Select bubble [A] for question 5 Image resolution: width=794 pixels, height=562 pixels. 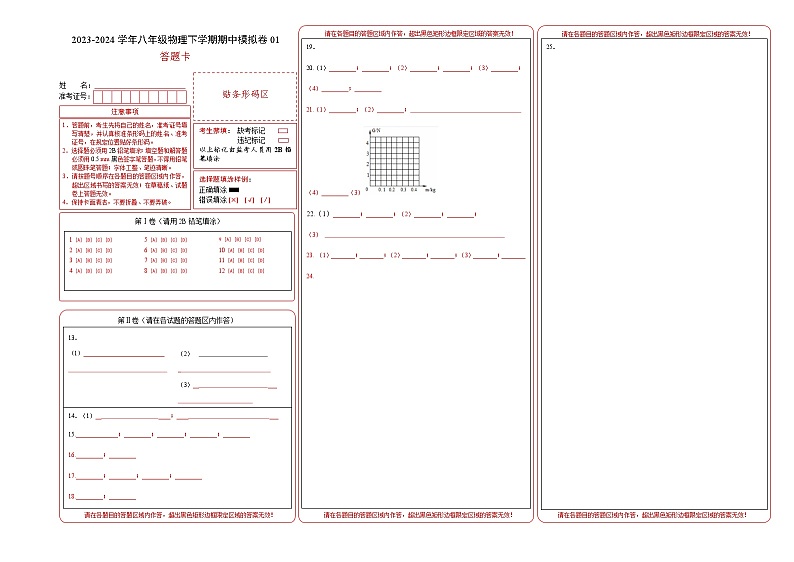click(155, 240)
